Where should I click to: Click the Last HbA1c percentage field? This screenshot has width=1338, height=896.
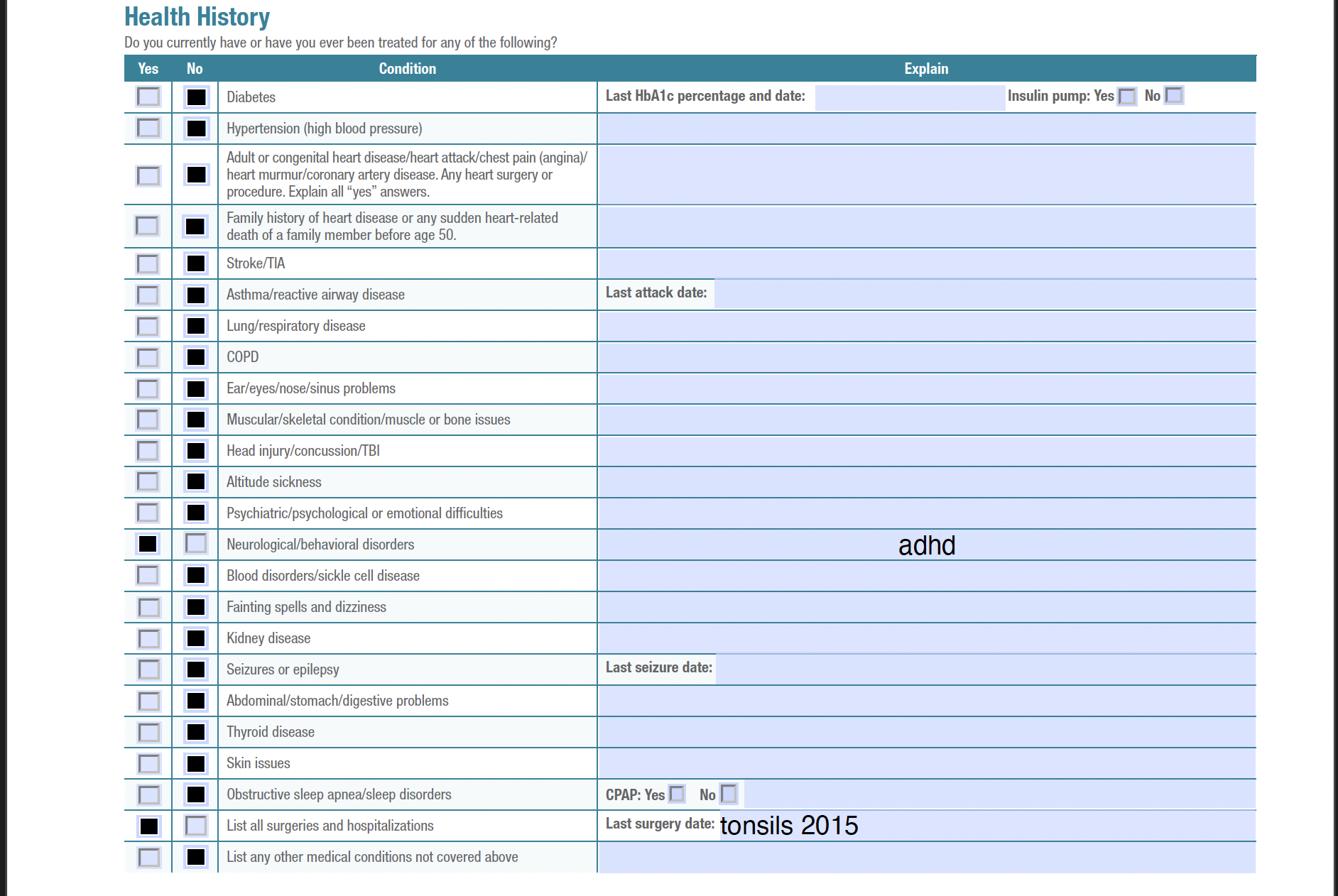tap(909, 97)
